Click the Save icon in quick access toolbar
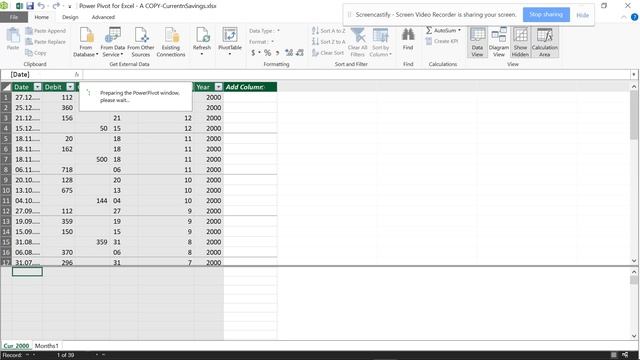The image size is (640, 360). [30, 6]
